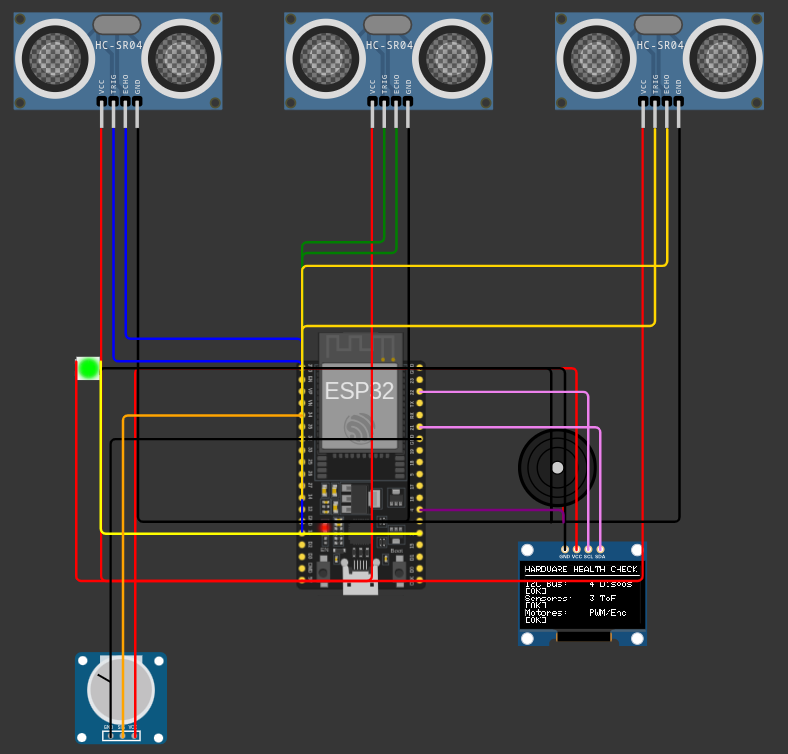Click the green LED component
The image size is (788, 754).
coord(88,368)
